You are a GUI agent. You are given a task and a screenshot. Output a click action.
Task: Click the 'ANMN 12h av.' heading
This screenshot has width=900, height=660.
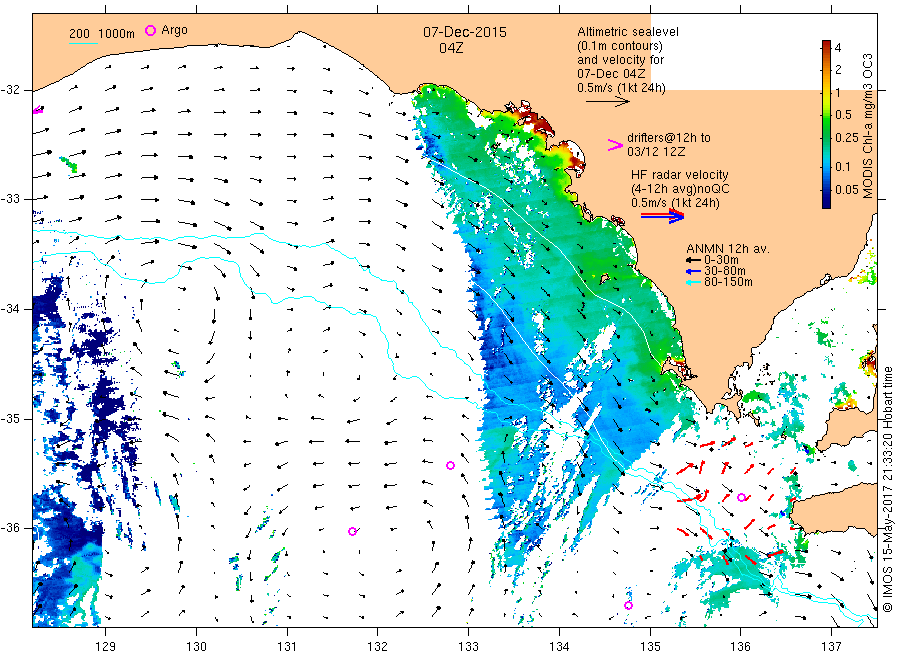pyautogui.click(x=728, y=249)
